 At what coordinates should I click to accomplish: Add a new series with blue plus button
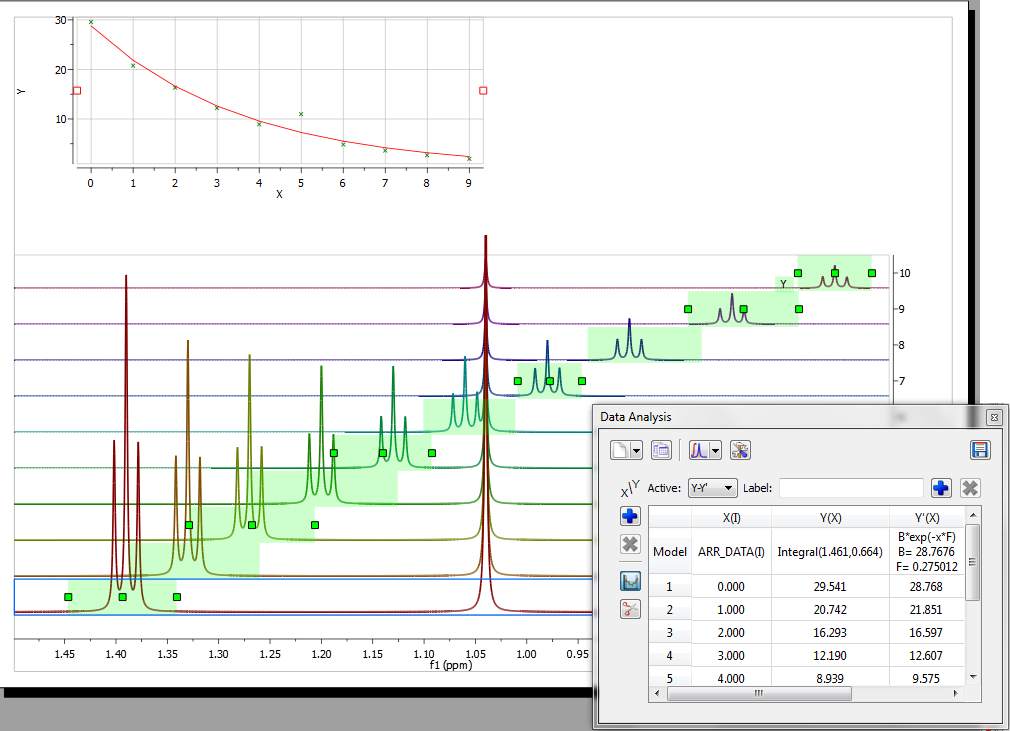[940, 487]
